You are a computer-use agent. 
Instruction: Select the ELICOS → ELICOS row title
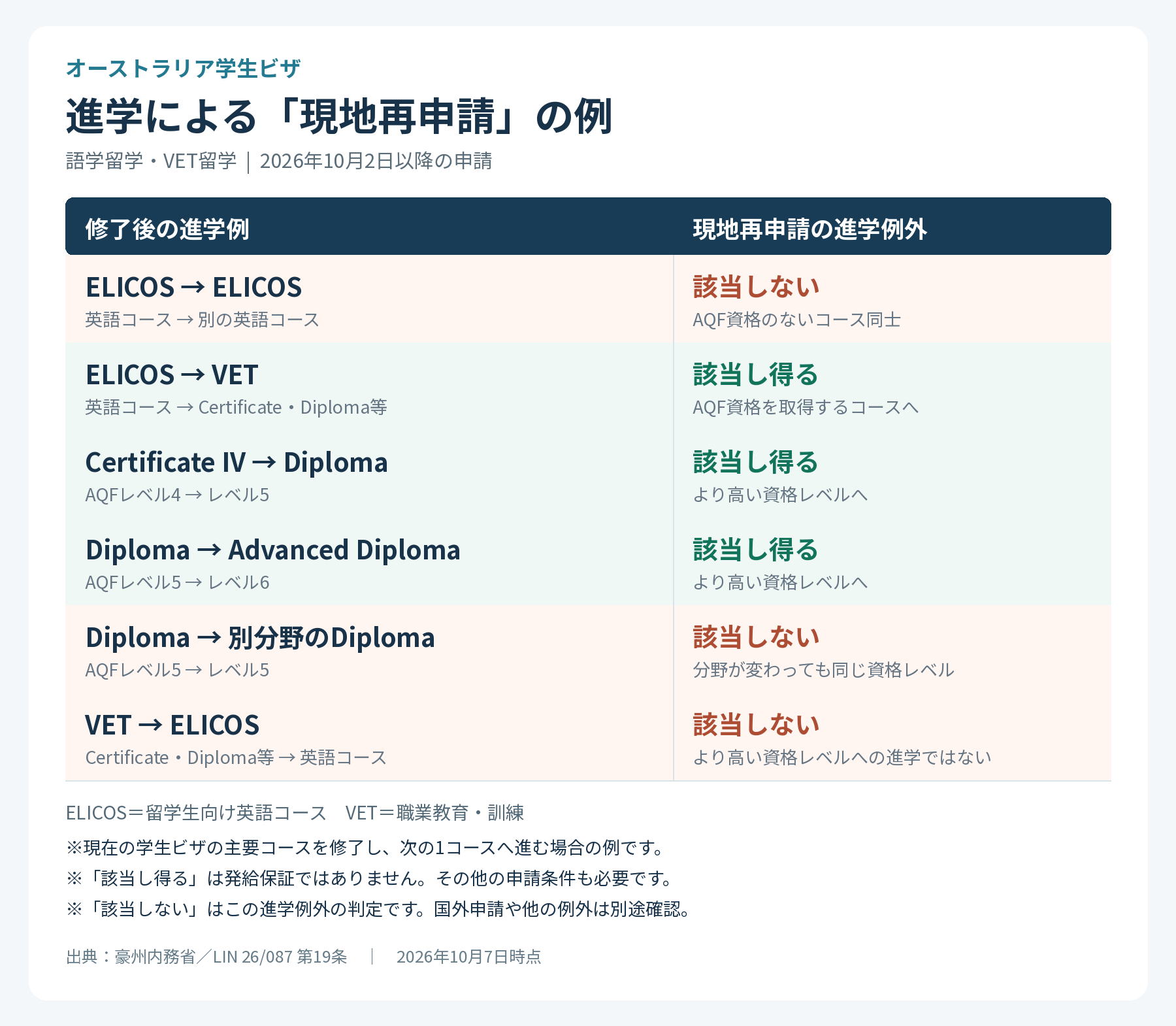(194, 288)
